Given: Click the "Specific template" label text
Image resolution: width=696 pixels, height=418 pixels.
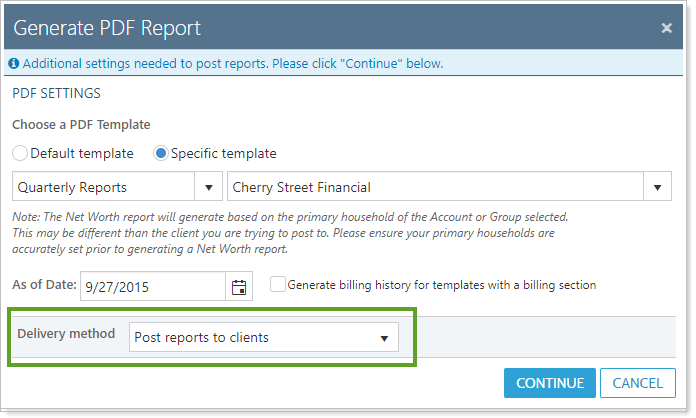Looking at the screenshot, I should click(x=224, y=154).
